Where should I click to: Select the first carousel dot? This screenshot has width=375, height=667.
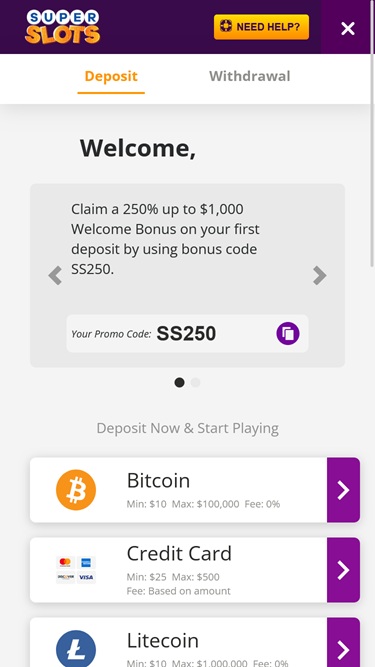[179, 382]
